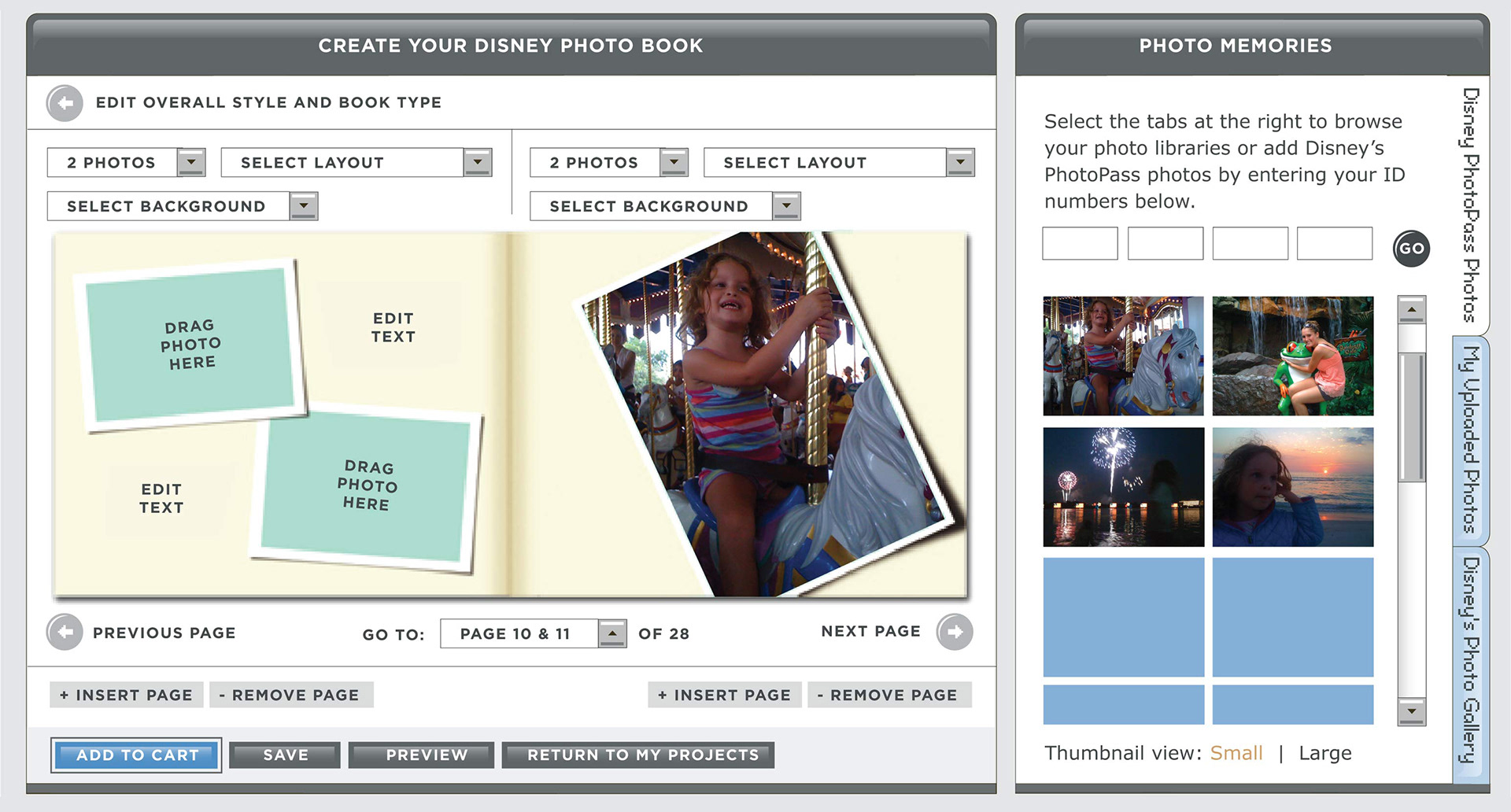The height and width of the screenshot is (812, 1511).
Task: Expand the Page 10 & 11 selector
Action: 612,633
